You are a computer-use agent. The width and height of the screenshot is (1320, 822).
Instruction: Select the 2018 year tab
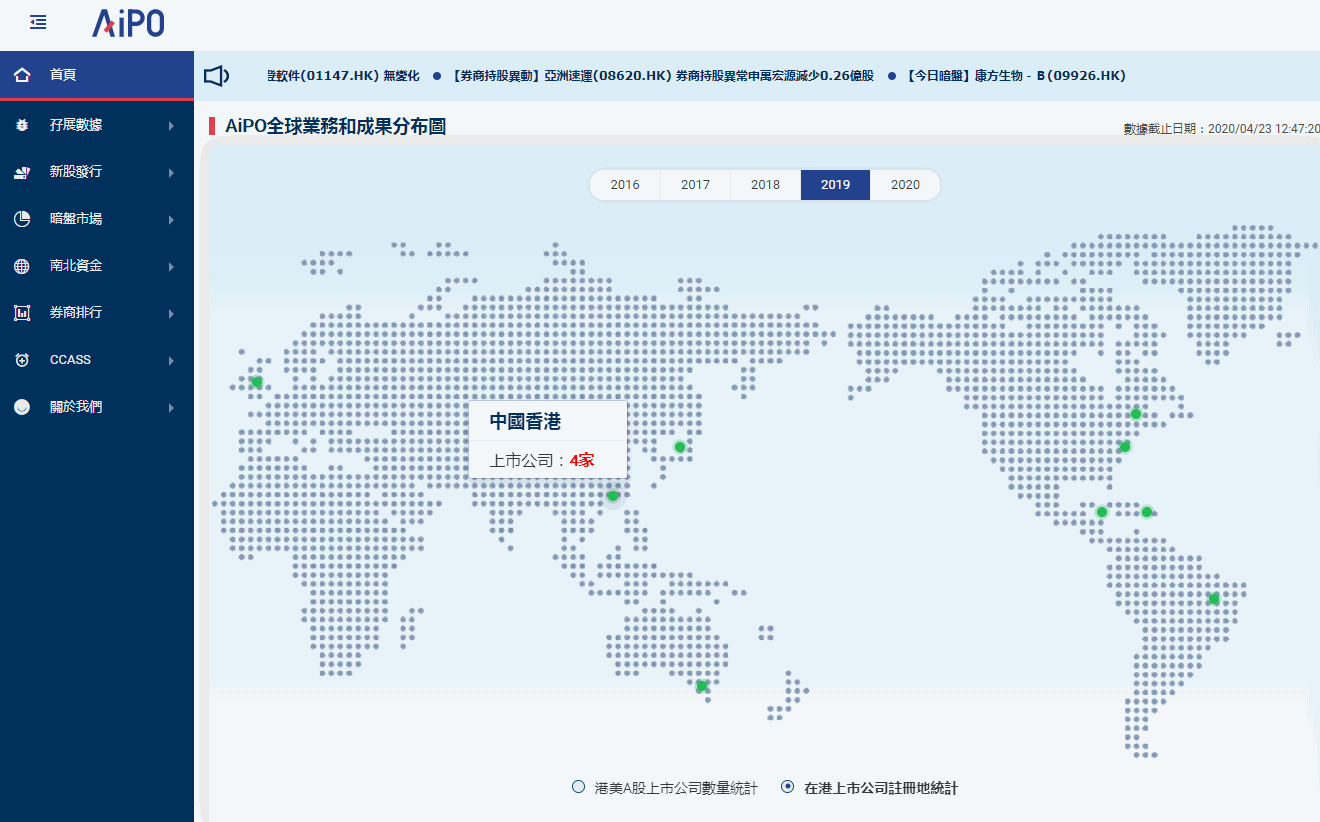765,185
